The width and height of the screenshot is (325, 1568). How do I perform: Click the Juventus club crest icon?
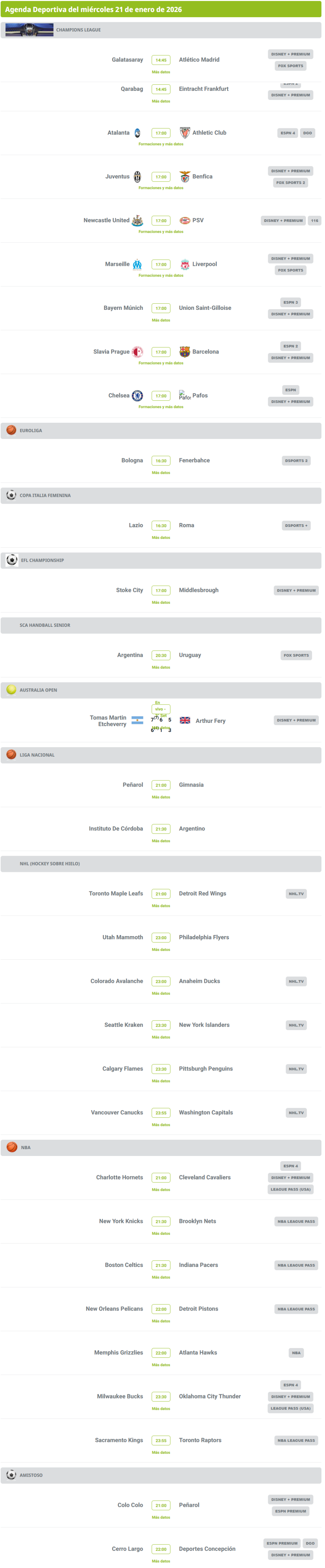[137, 176]
